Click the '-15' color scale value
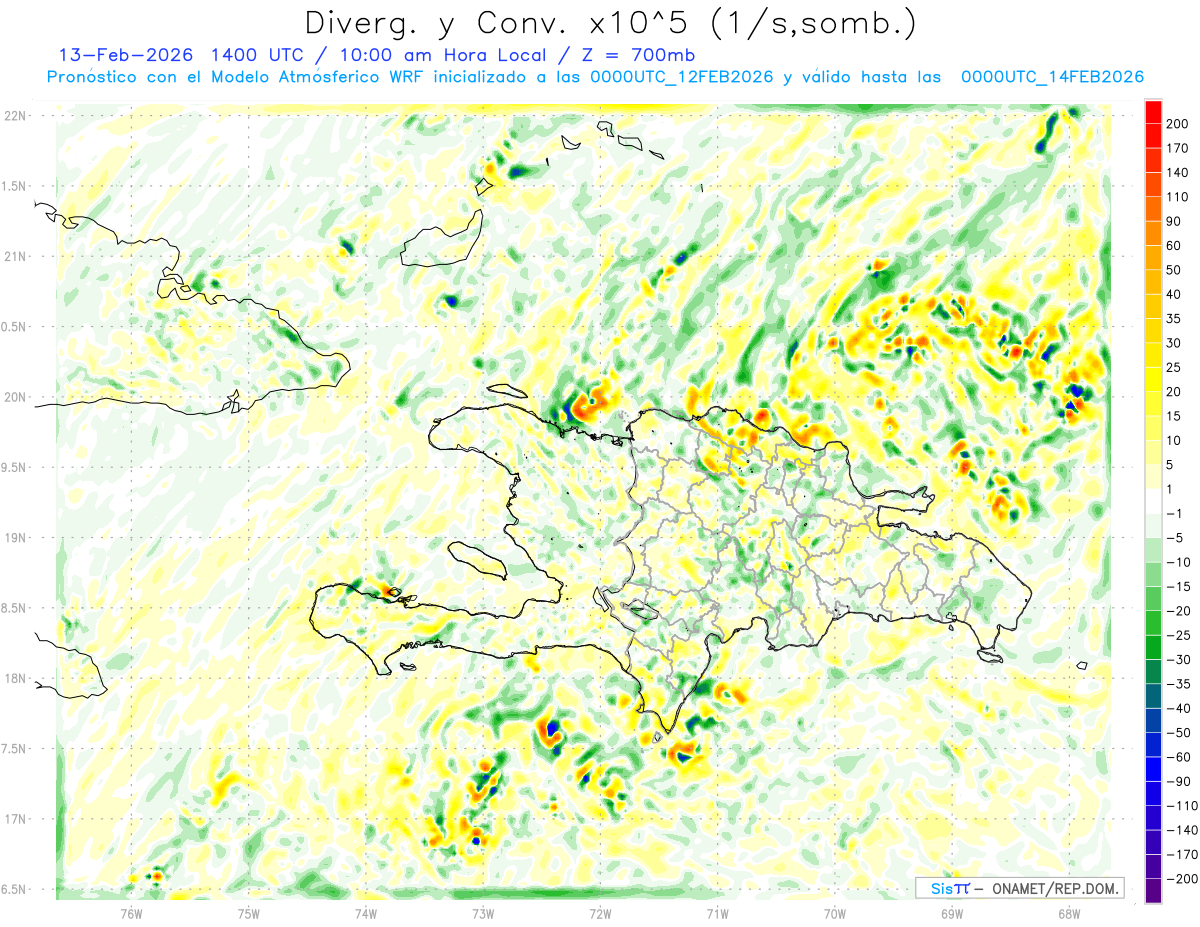The width and height of the screenshot is (1200, 927). (x=1177, y=586)
